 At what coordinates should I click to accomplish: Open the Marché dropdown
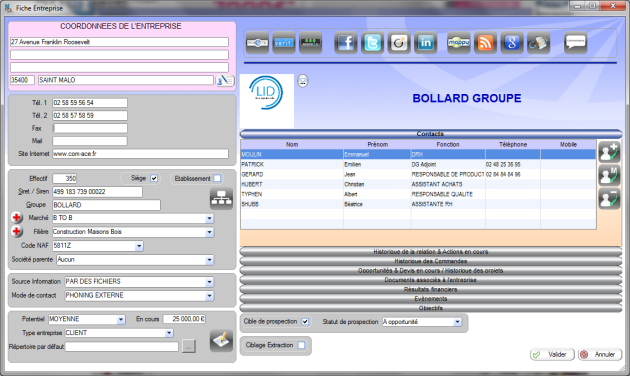tap(209, 218)
